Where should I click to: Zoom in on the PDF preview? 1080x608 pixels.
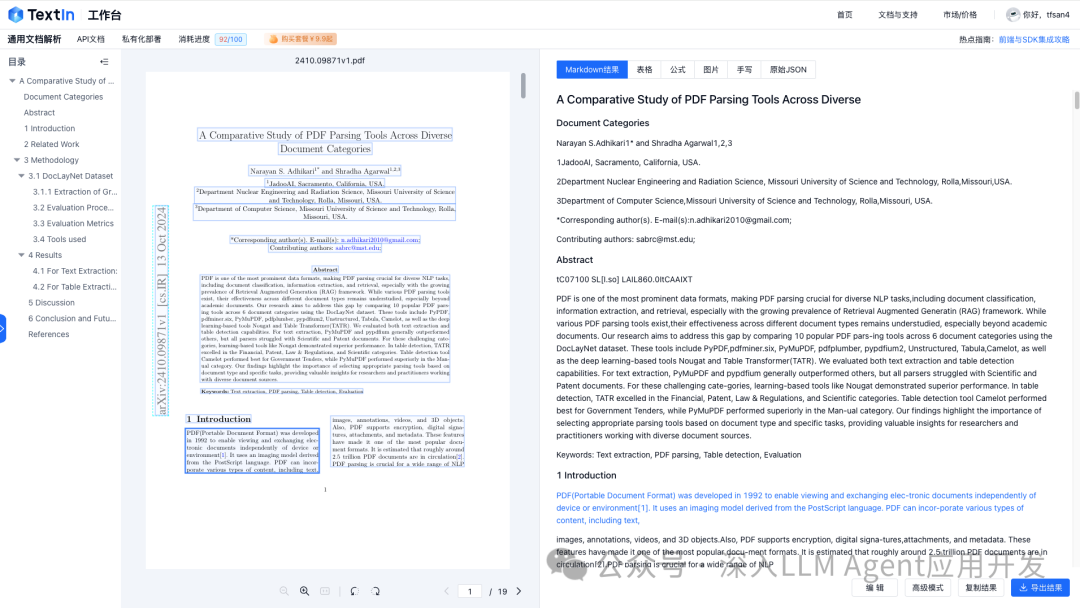304,591
